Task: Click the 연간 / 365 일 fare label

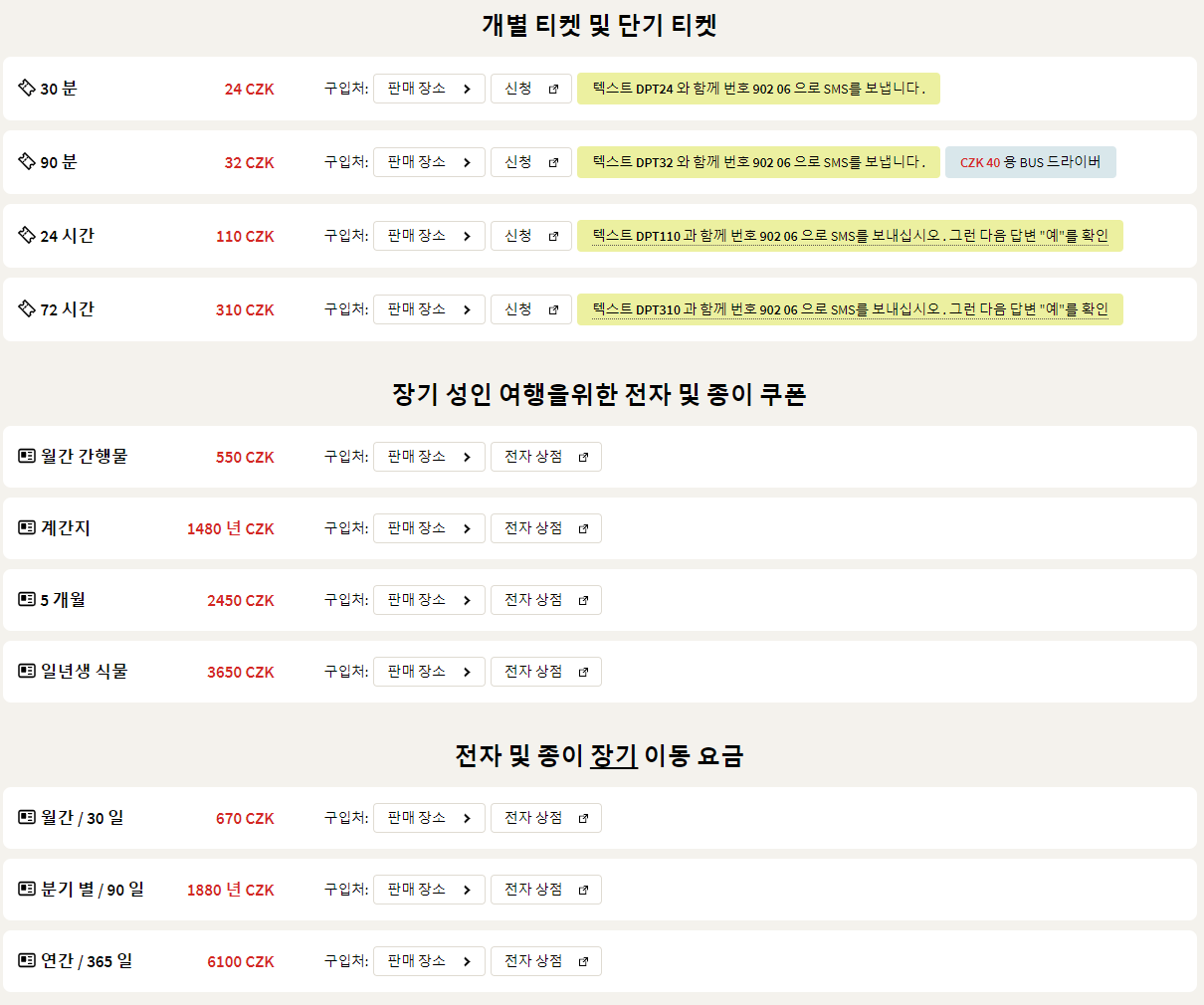Action: point(87,961)
